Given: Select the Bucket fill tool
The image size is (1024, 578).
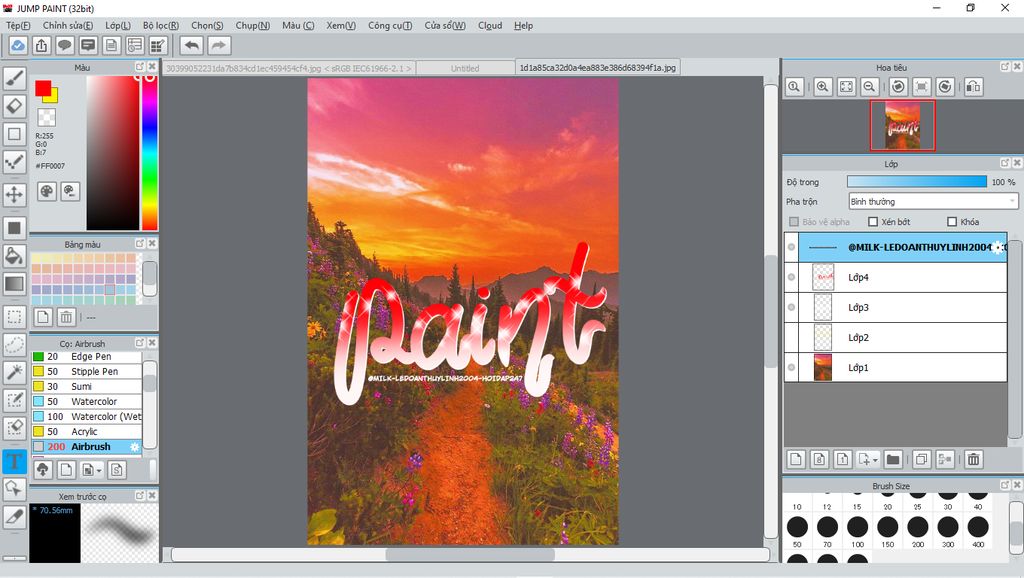Looking at the screenshot, I should [14, 255].
